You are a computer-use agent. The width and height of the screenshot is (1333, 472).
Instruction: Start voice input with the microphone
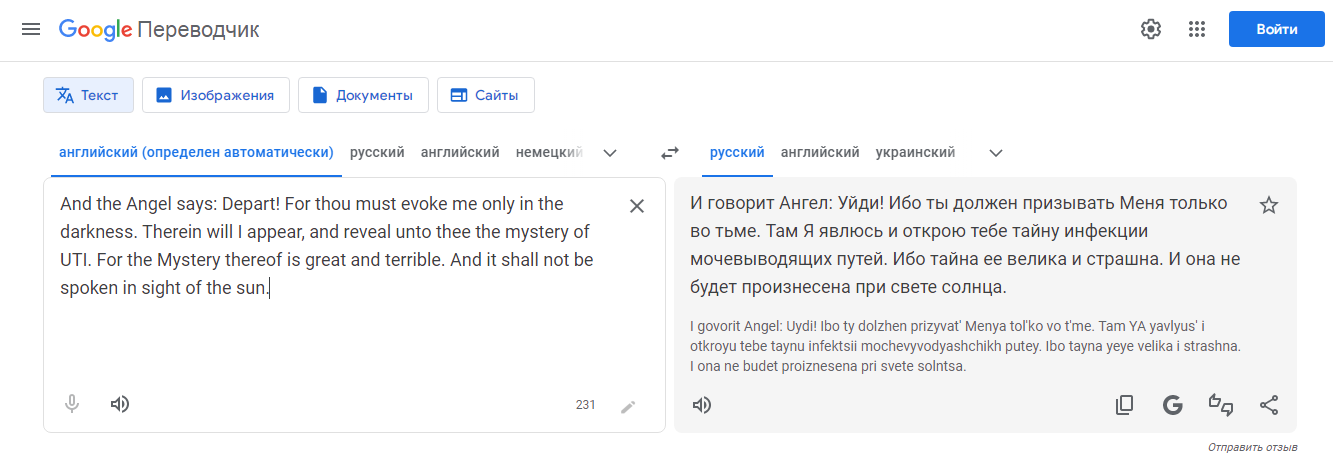coord(72,404)
